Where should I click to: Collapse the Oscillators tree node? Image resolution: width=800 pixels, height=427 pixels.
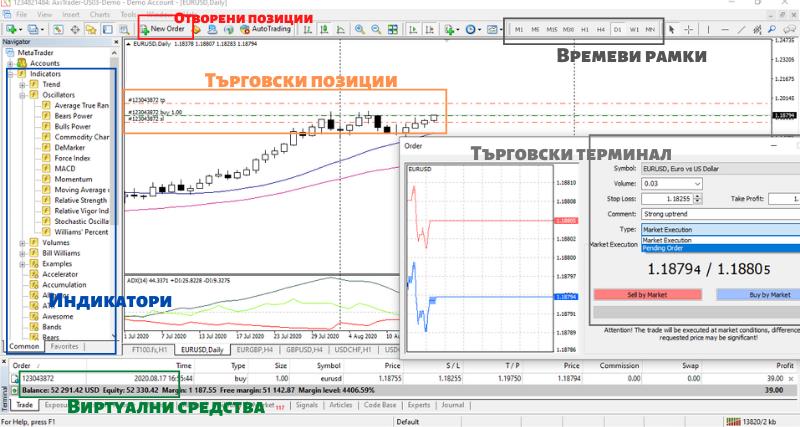[x=22, y=96]
